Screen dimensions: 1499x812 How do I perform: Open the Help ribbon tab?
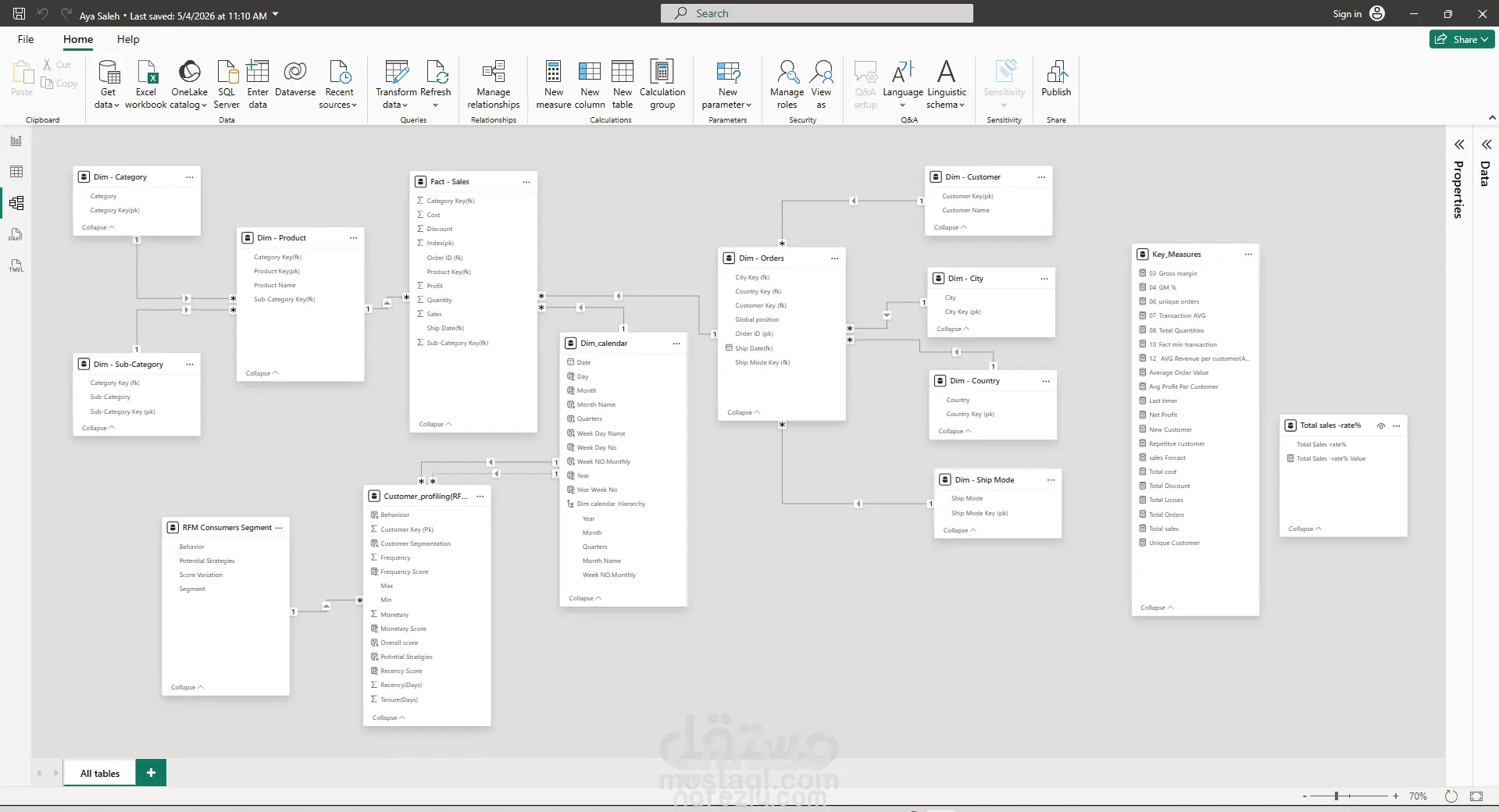coord(128,39)
